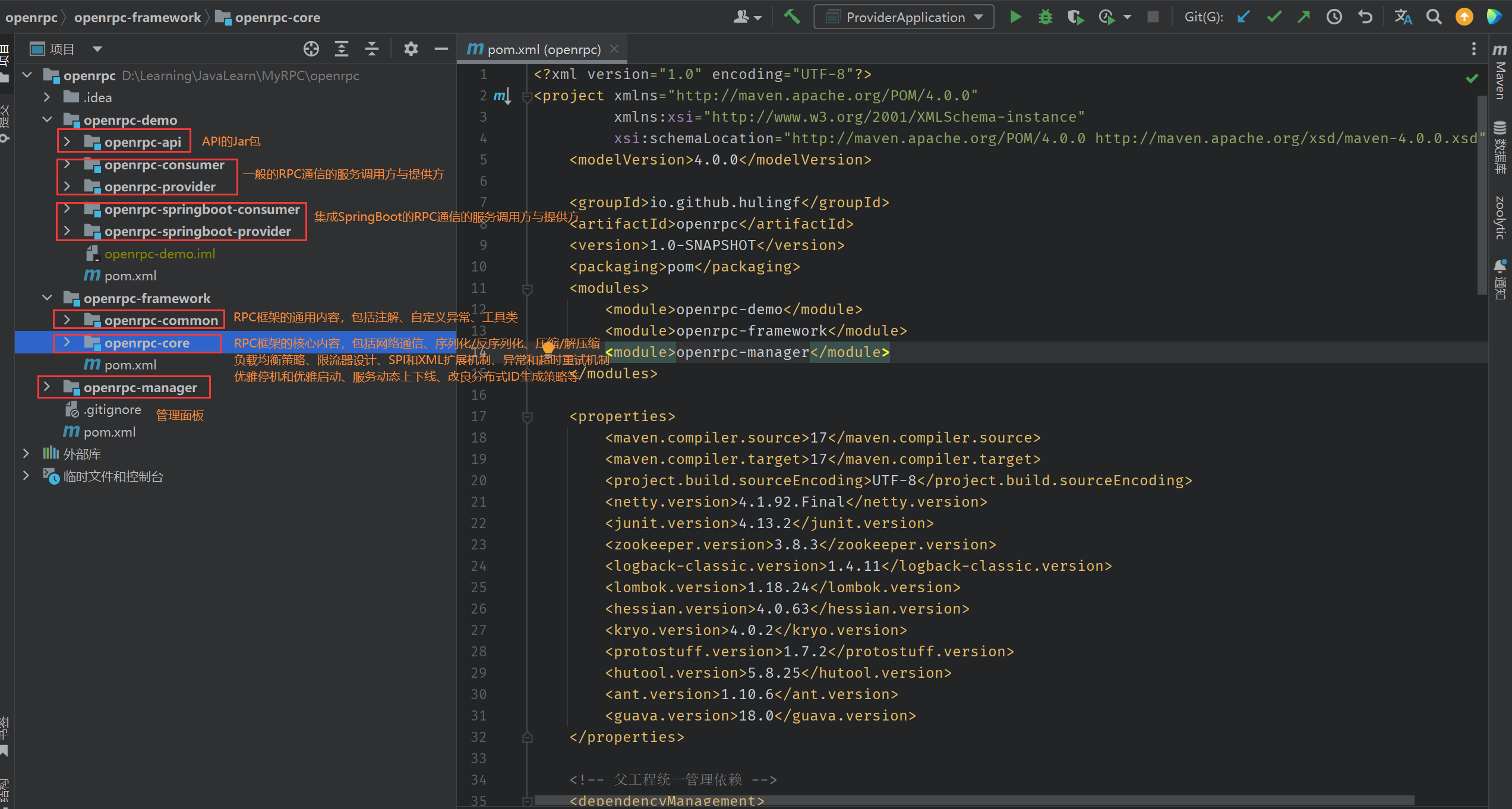Click the profiler run icon
Image resolution: width=1512 pixels, height=809 pixels.
[x=1106, y=17]
